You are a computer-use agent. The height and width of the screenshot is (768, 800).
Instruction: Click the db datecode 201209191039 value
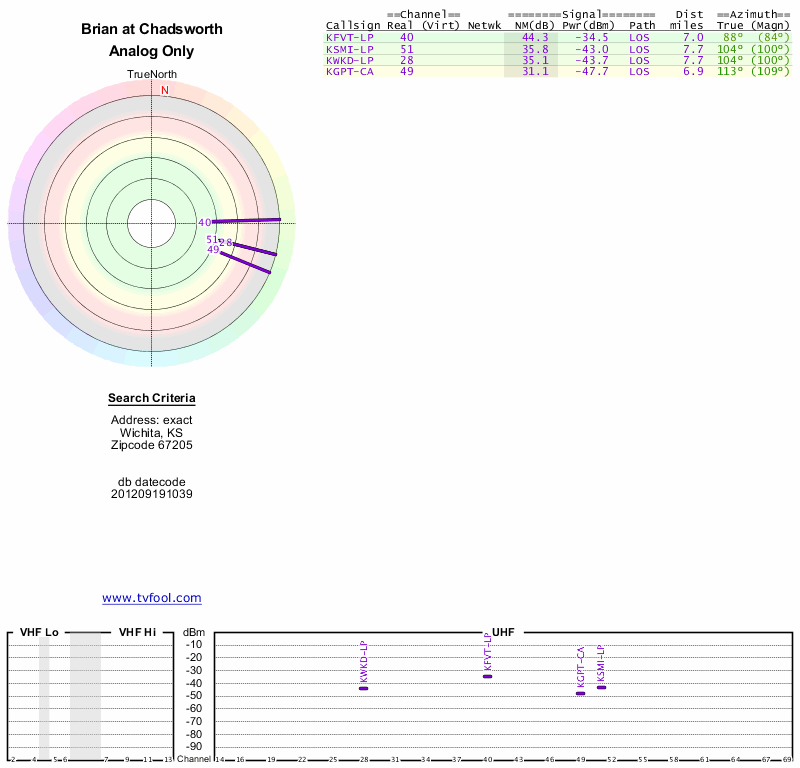pyautogui.click(x=152, y=494)
